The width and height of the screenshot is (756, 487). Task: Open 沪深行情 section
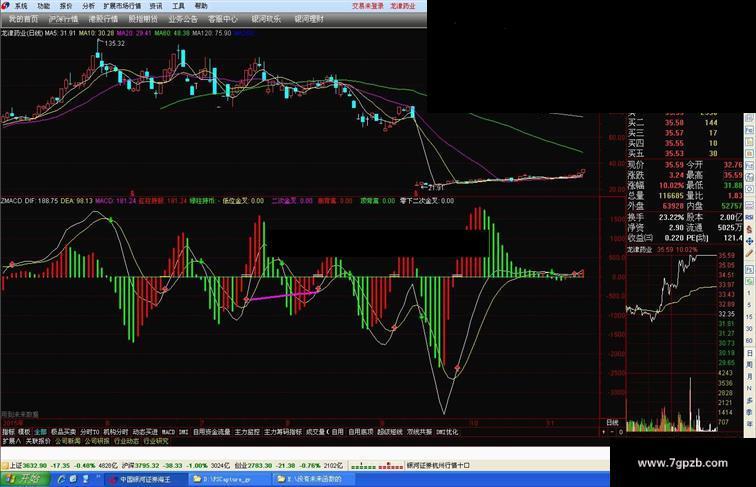pyautogui.click(x=63, y=19)
